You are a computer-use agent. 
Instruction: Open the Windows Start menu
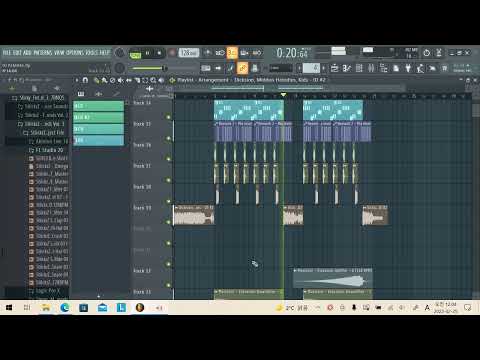click(x=9, y=307)
